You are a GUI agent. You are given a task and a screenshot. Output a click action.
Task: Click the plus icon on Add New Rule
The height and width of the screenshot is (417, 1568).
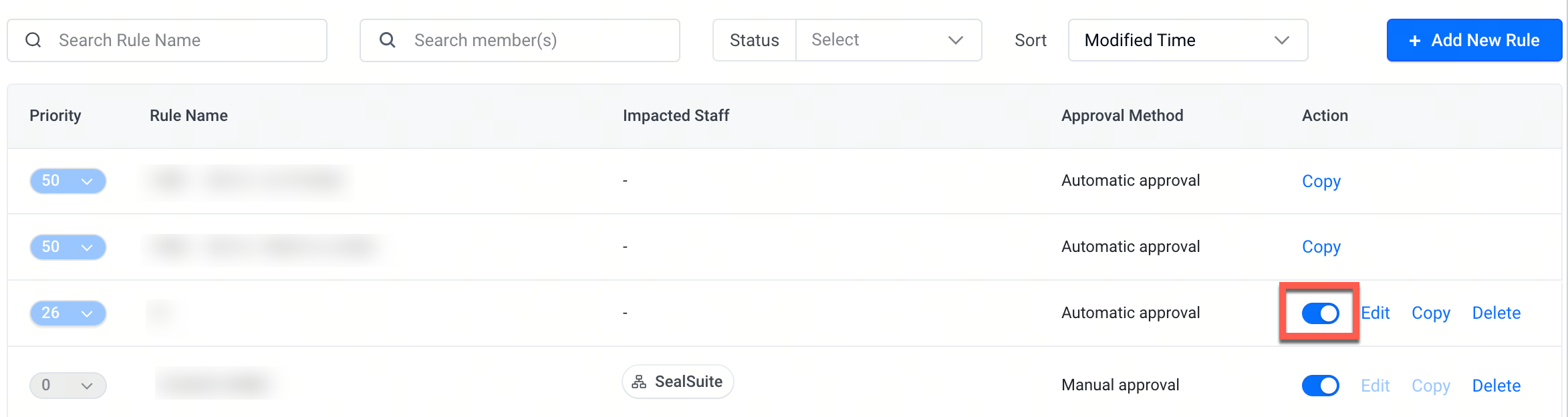pyautogui.click(x=1414, y=41)
